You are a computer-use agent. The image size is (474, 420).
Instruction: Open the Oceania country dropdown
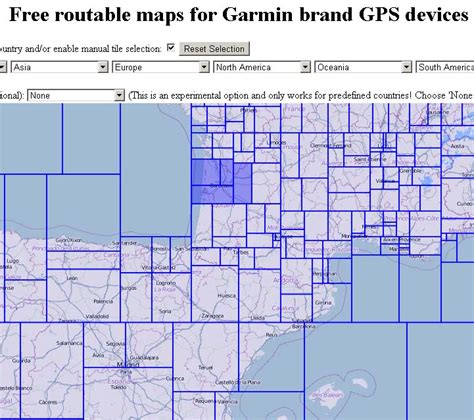[x=363, y=67]
